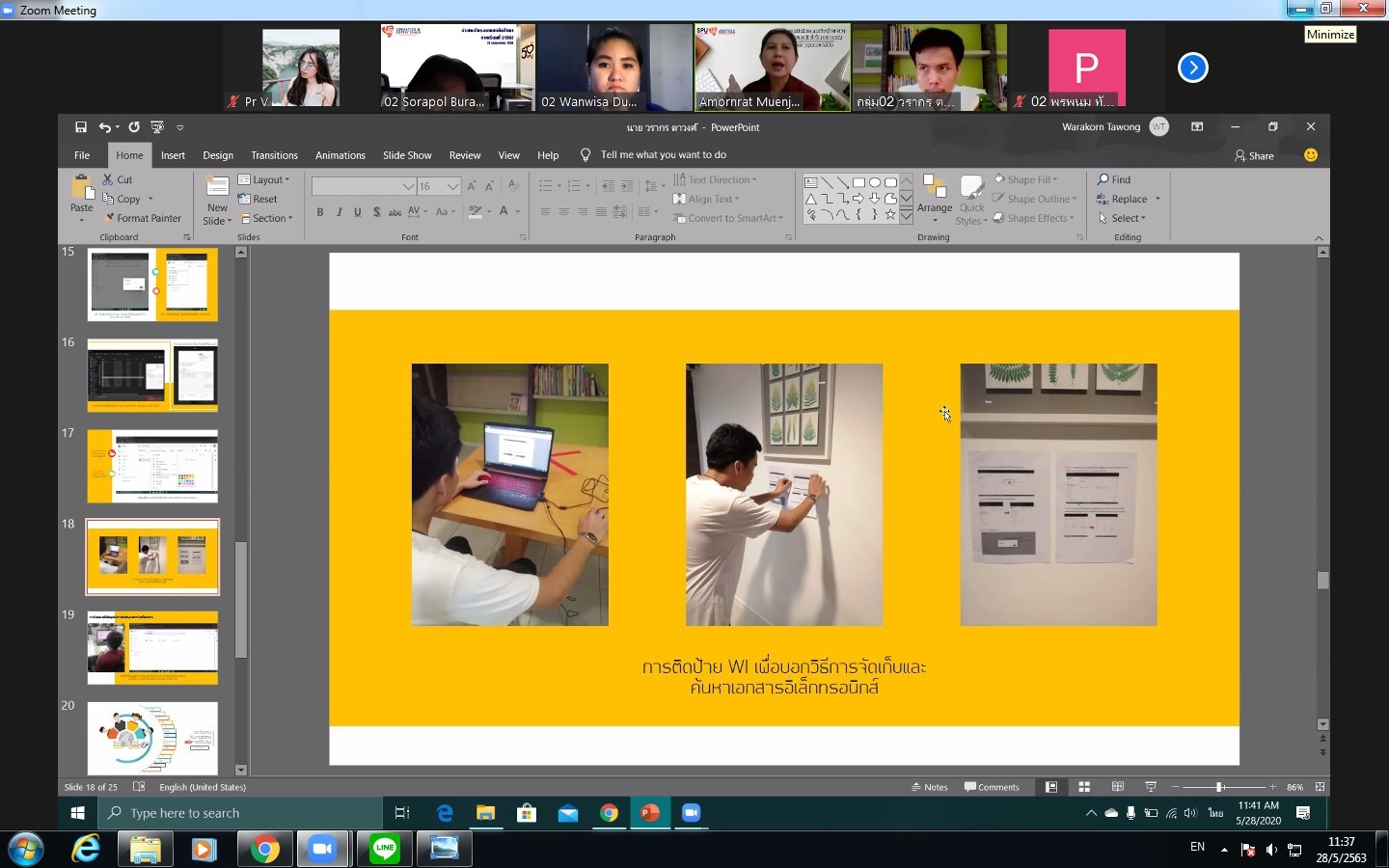
Task: Open the Paste dropdown arrow
Action: pos(82,220)
